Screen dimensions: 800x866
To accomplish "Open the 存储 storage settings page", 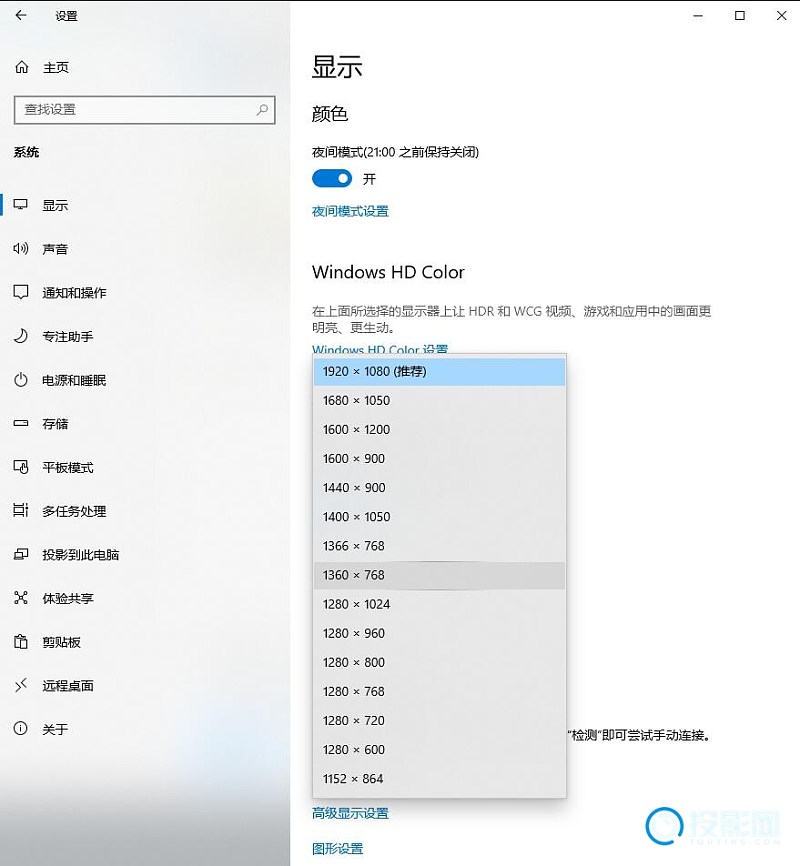I will [55, 424].
